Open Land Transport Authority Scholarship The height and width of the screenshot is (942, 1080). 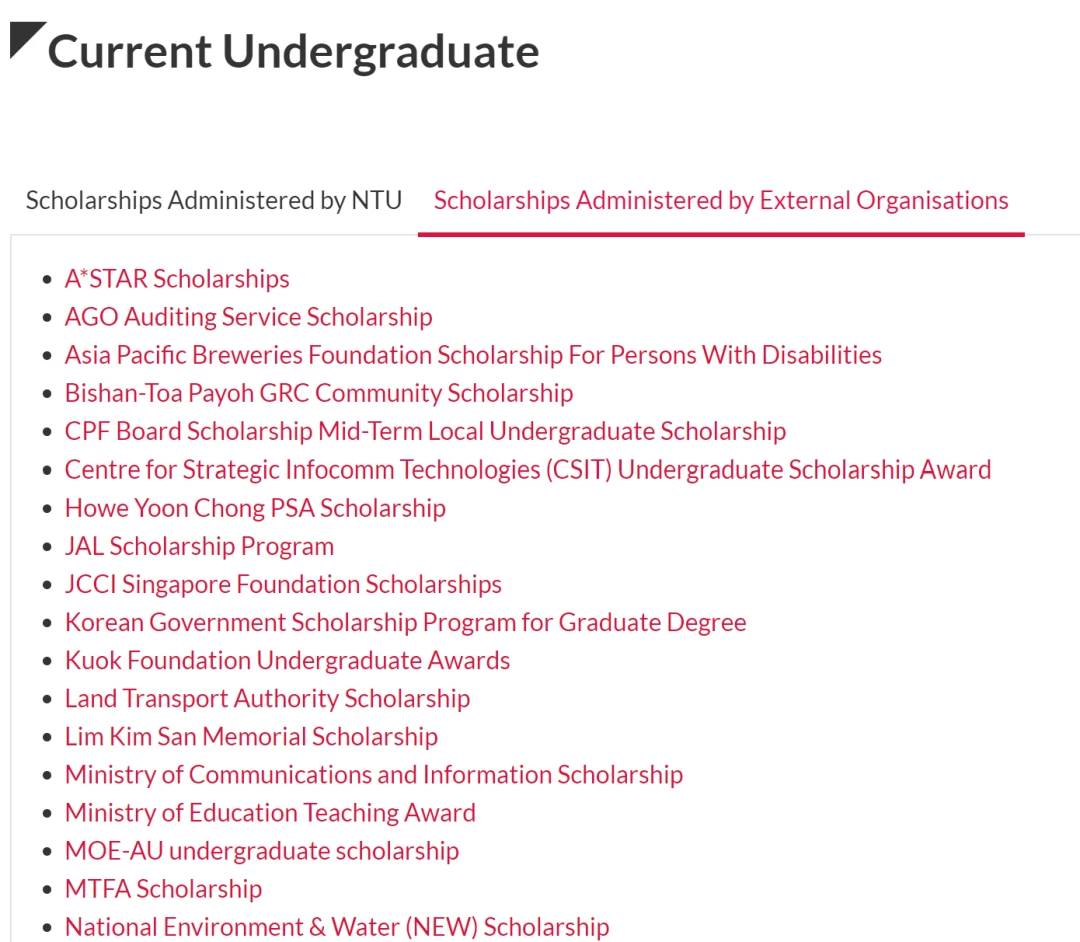click(x=267, y=698)
